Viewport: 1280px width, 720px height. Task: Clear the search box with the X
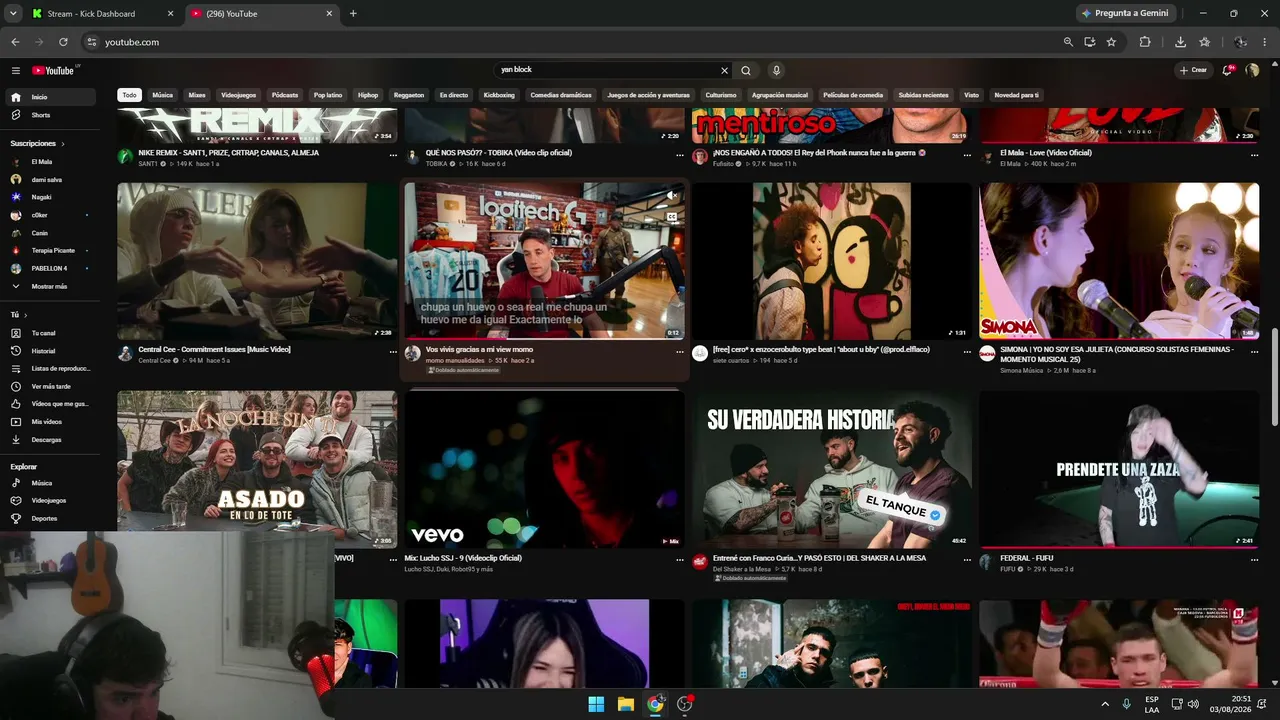725,70
